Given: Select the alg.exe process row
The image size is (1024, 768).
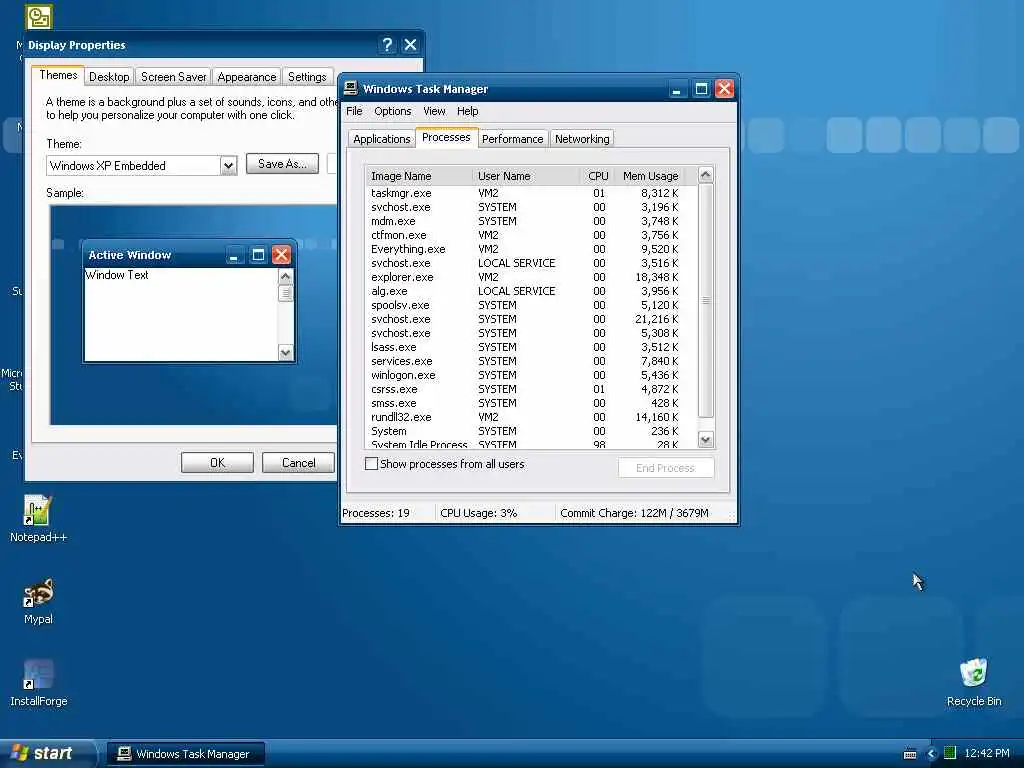Looking at the screenshot, I should 531,291.
